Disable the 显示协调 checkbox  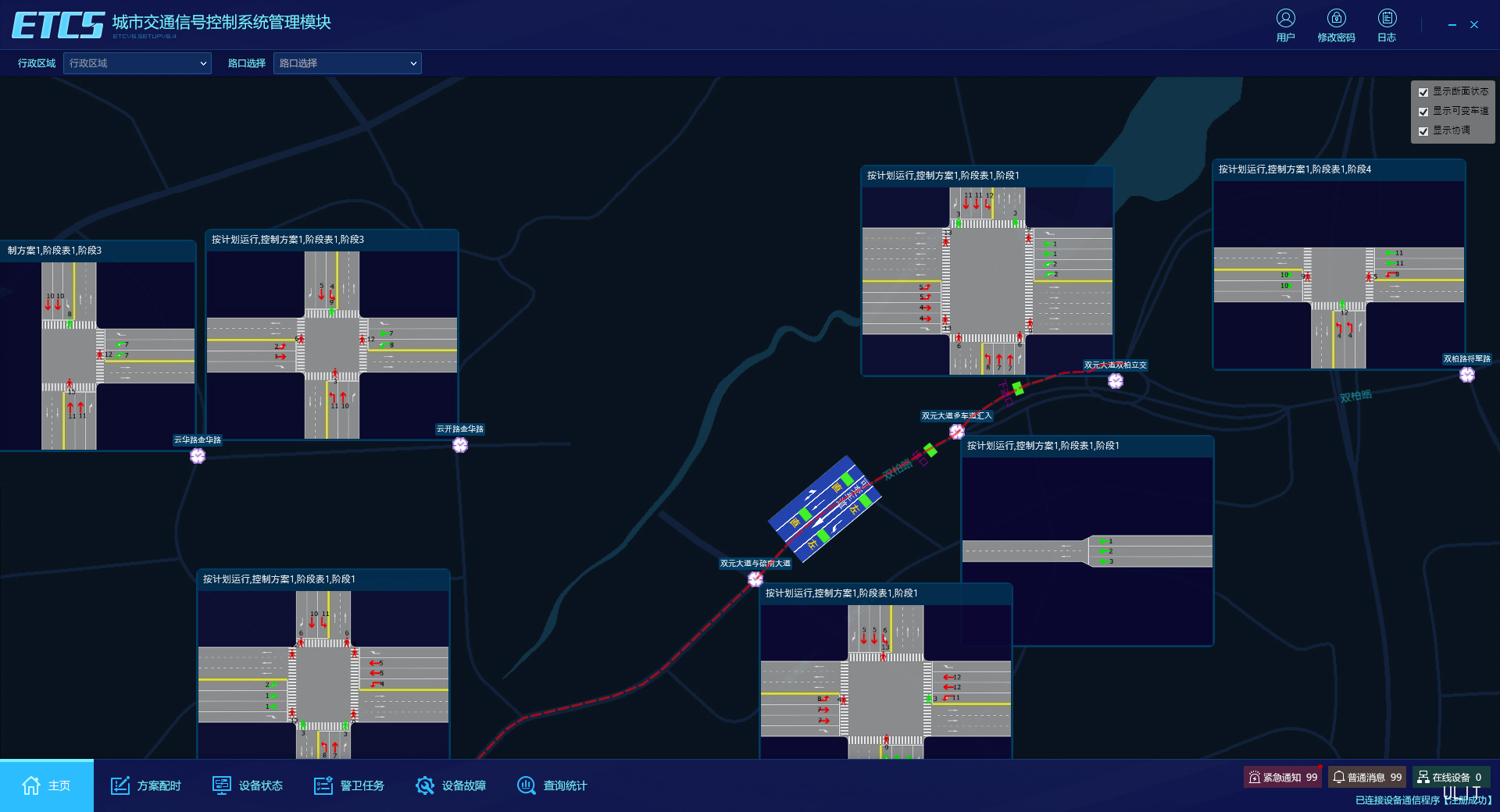(x=1423, y=131)
